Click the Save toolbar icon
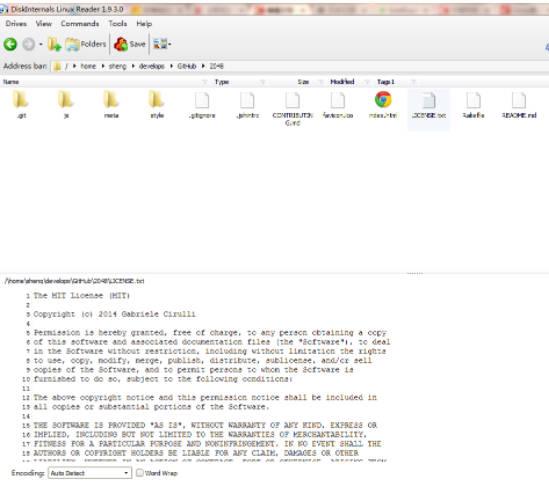Screen dimensions: 549x483 tap(130, 44)
